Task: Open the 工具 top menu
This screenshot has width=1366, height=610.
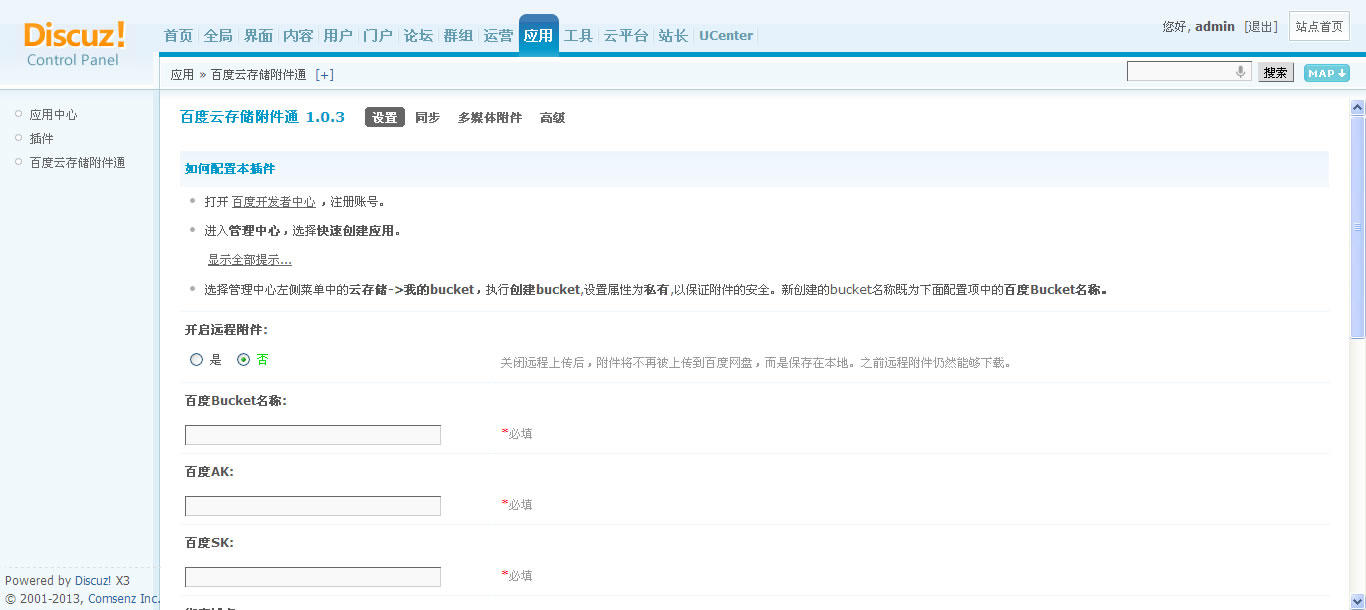Action: point(578,36)
